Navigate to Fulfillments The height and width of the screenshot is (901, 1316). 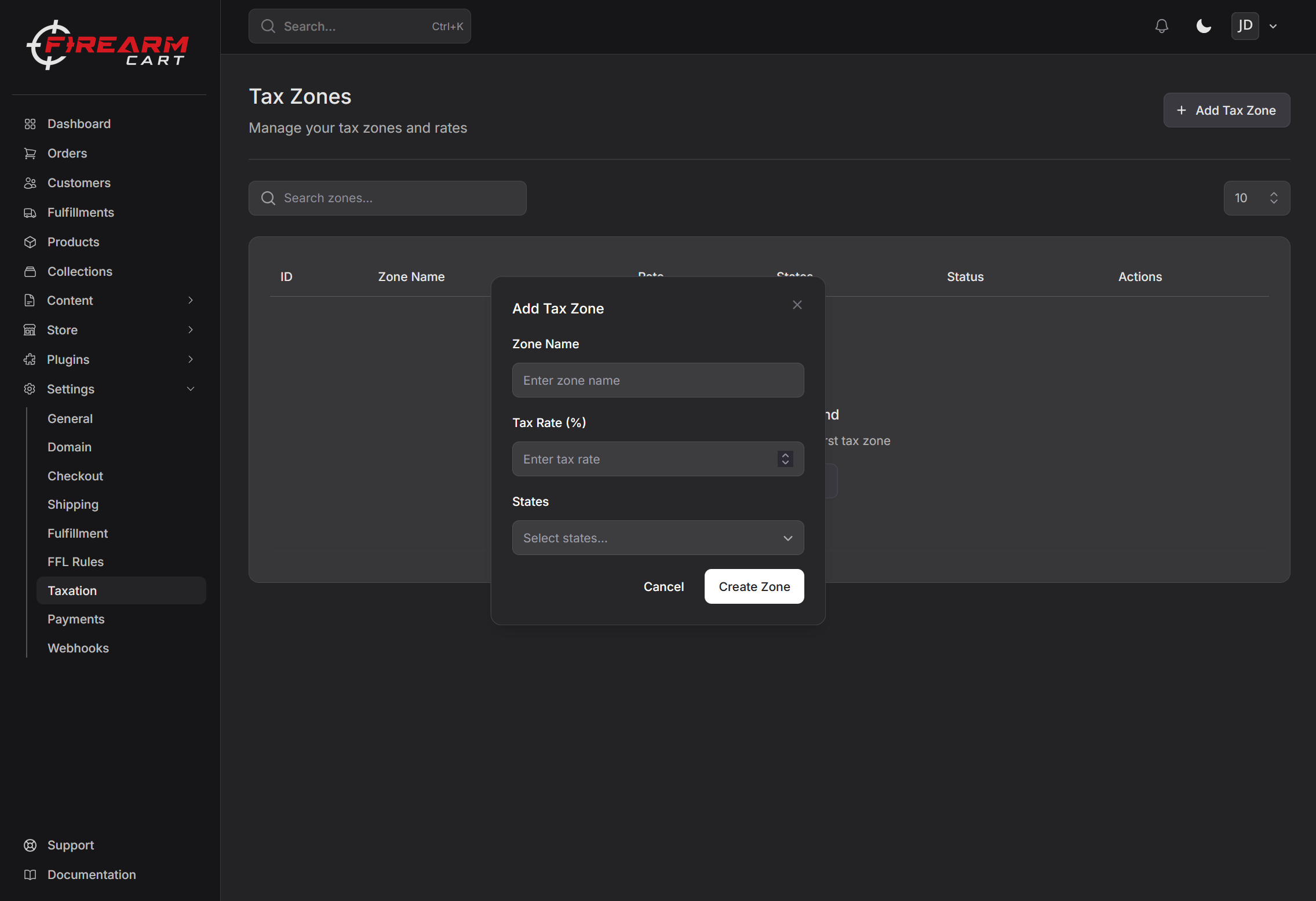tap(81, 213)
